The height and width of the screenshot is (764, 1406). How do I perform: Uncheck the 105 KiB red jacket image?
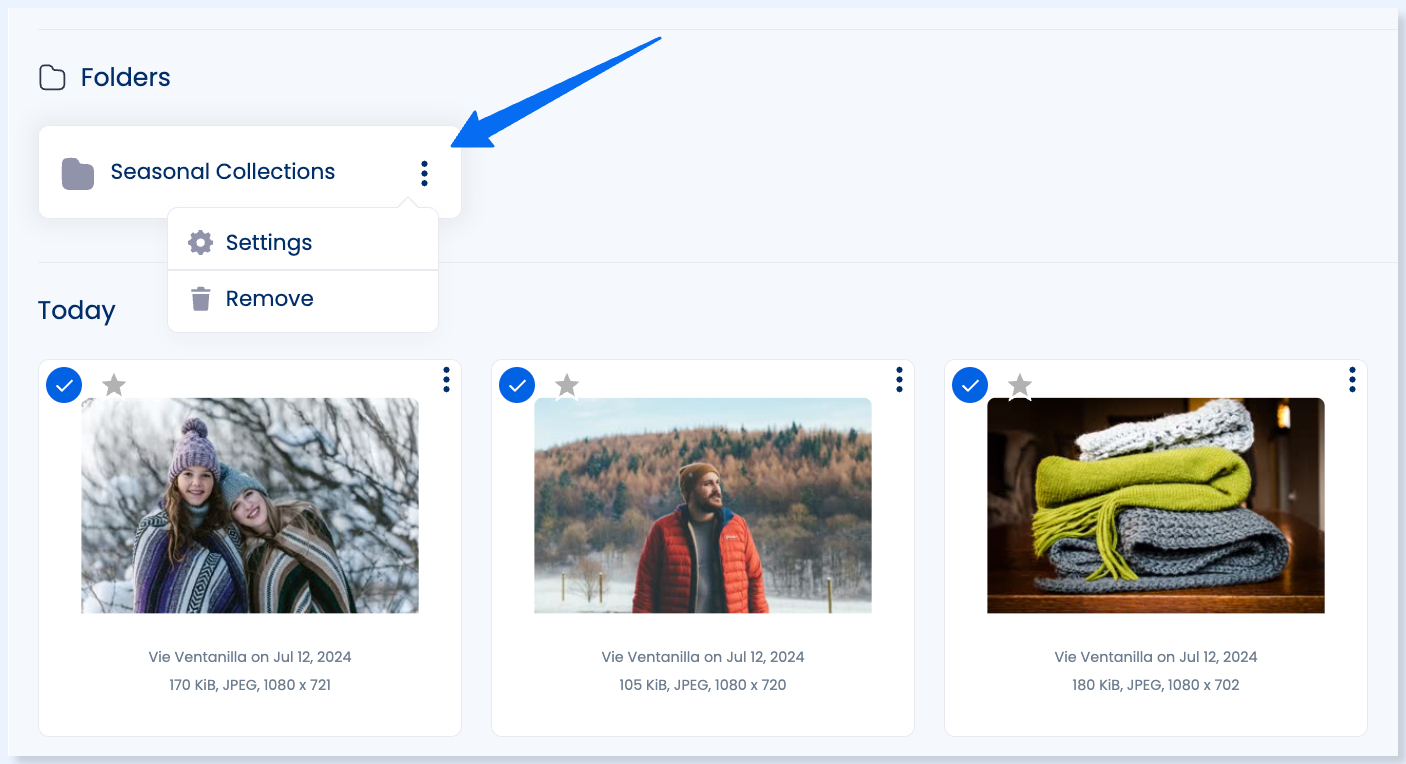(x=517, y=384)
